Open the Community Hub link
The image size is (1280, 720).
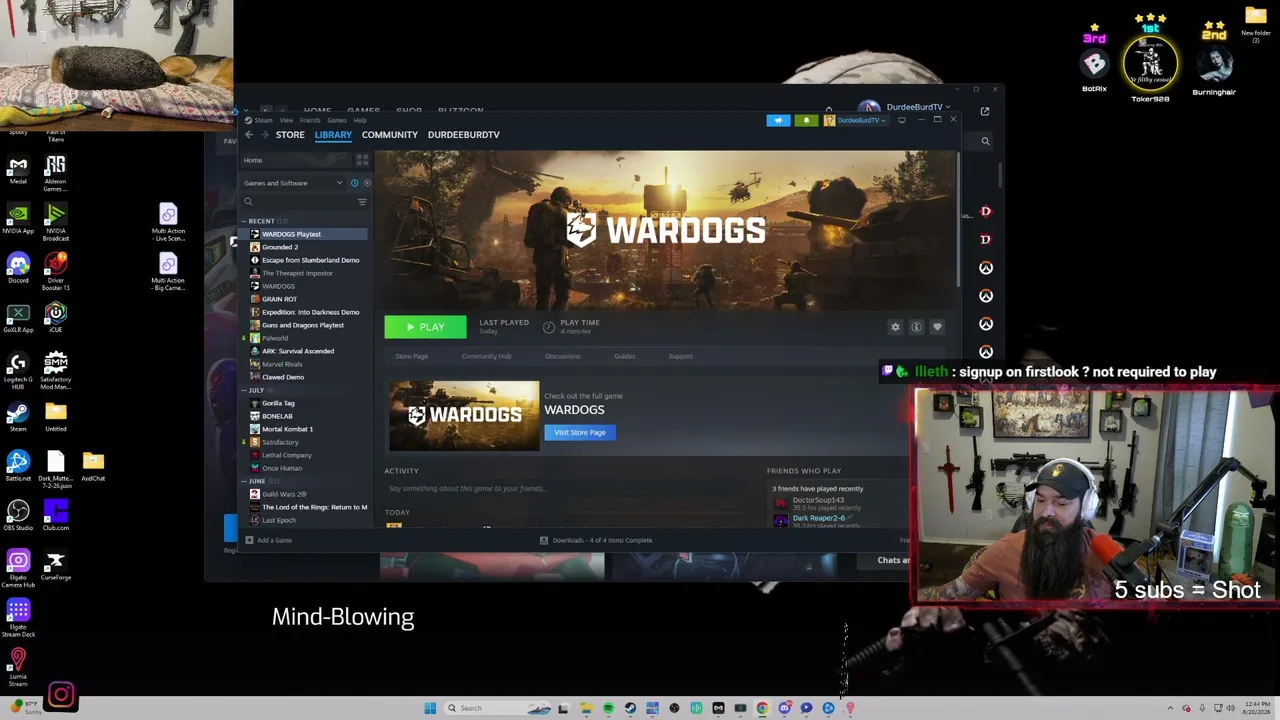click(486, 356)
